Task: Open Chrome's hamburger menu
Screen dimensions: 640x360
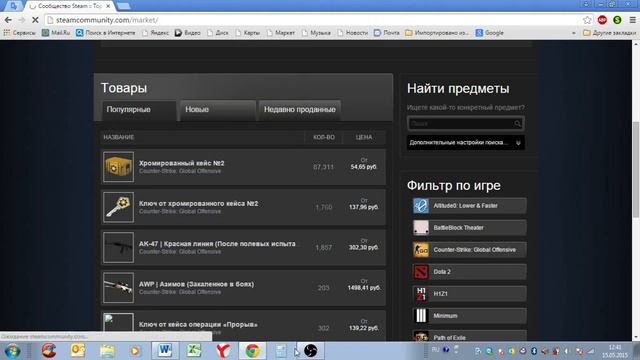Action: (x=632, y=20)
